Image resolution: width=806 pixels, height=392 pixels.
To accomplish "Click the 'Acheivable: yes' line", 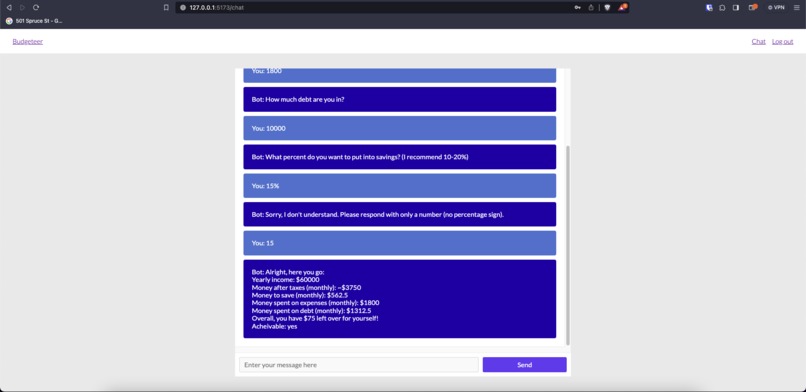I will coord(274,326).
